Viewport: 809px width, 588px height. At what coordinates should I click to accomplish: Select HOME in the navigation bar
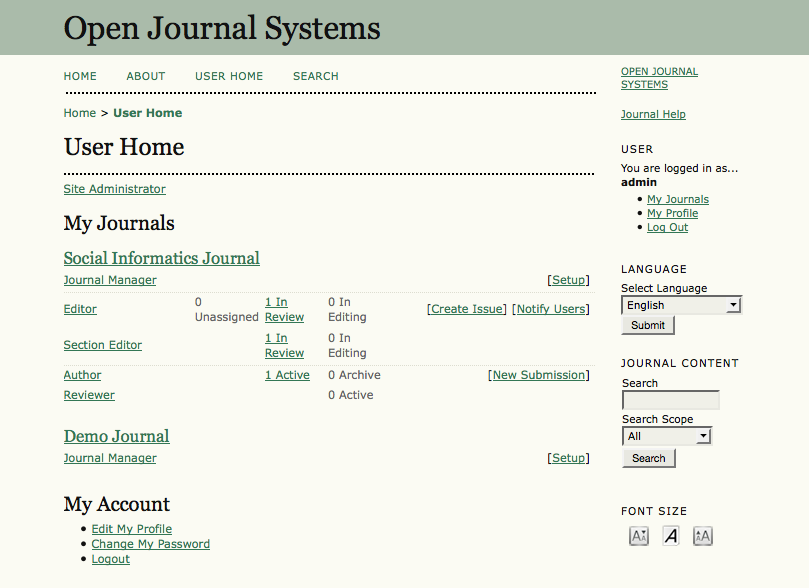pyautogui.click(x=80, y=76)
